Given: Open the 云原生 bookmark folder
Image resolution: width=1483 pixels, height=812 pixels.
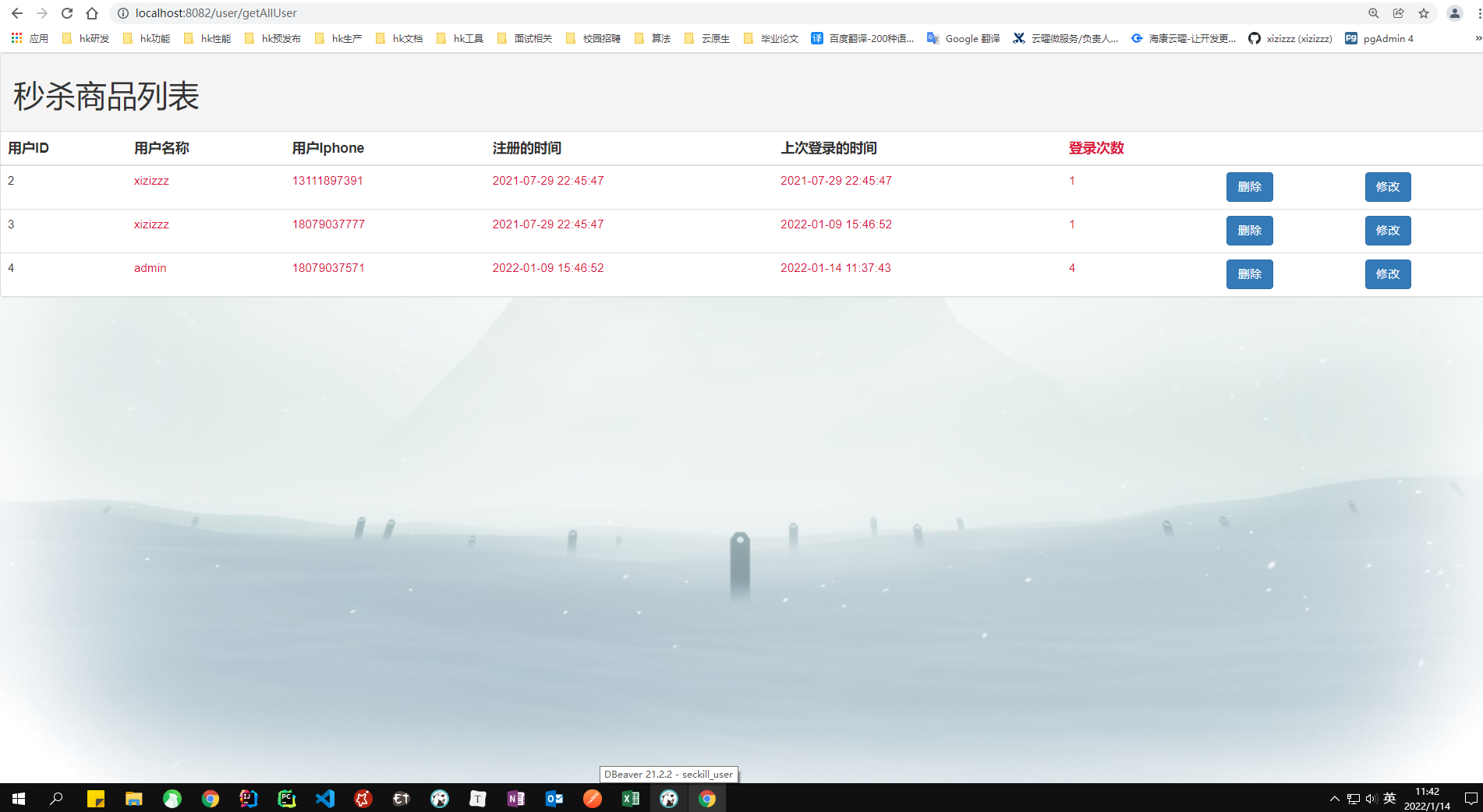Looking at the screenshot, I should pyautogui.click(x=707, y=38).
